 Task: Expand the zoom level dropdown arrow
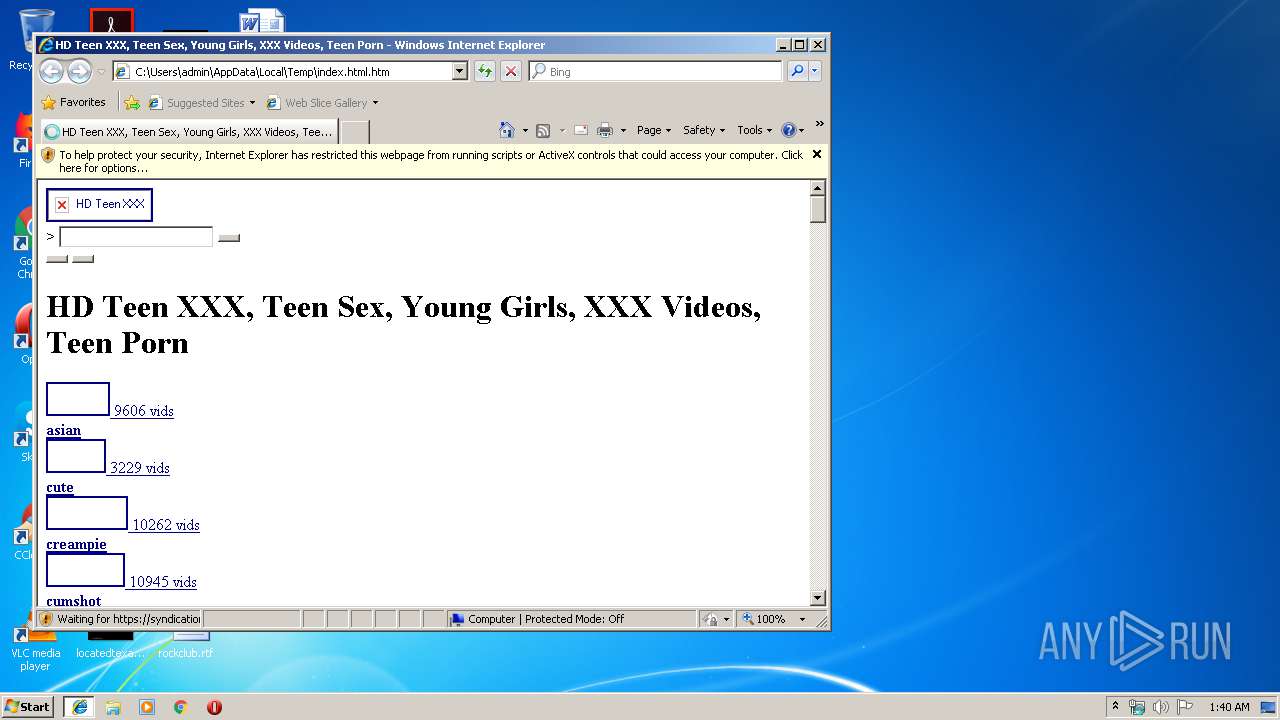(802, 619)
